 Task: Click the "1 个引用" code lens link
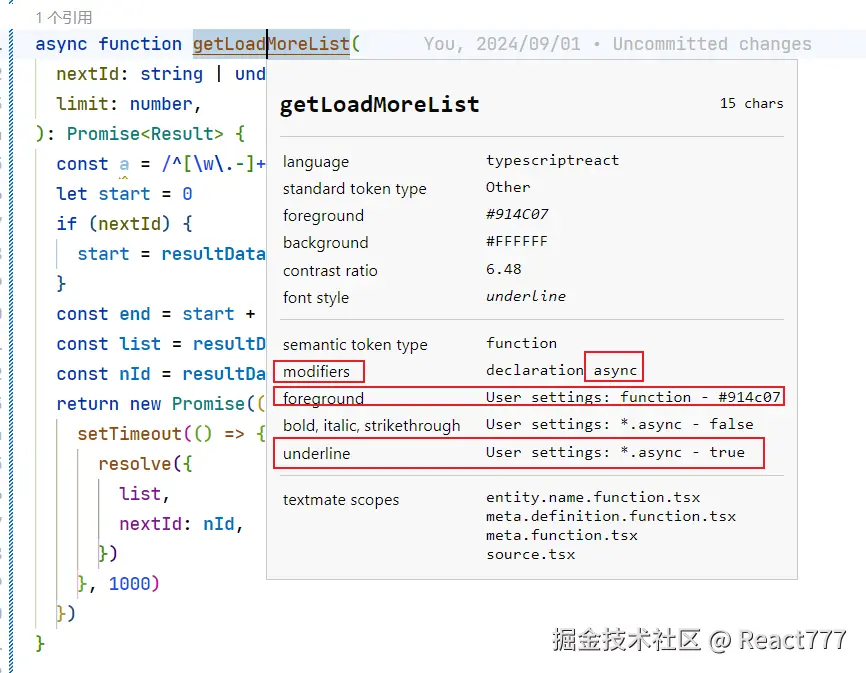coord(63,18)
